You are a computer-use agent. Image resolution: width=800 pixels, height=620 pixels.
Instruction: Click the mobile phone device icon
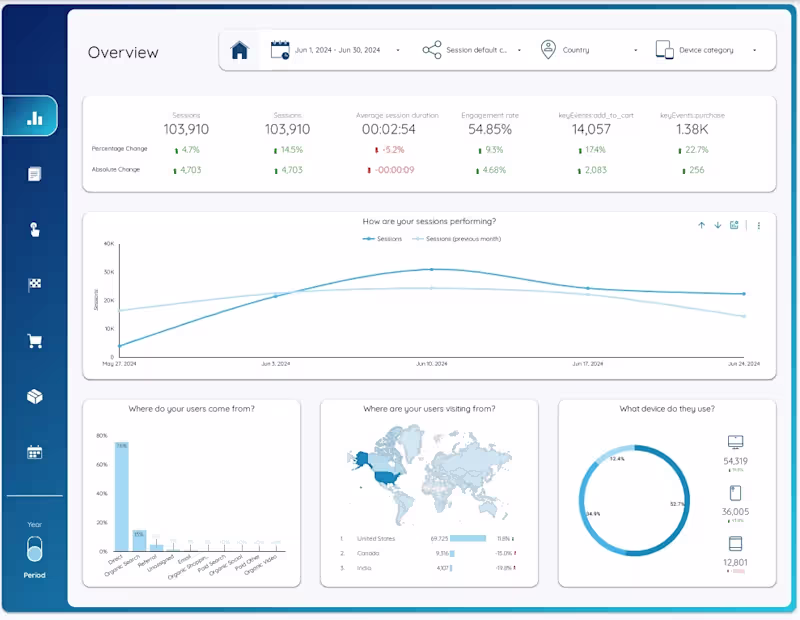click(x=735, y=493)
